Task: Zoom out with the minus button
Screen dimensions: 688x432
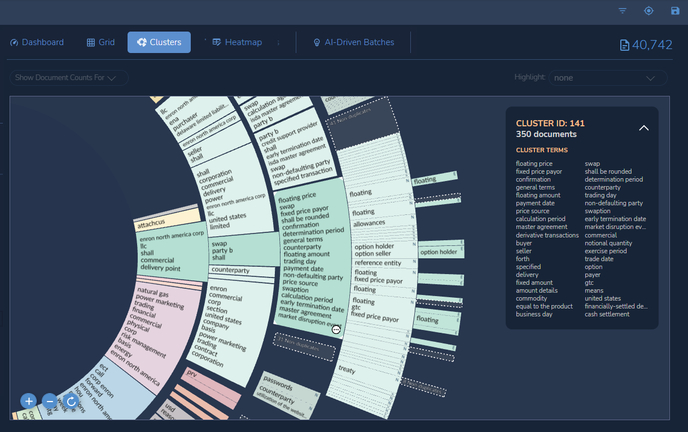Action: [x=50, y=401]
